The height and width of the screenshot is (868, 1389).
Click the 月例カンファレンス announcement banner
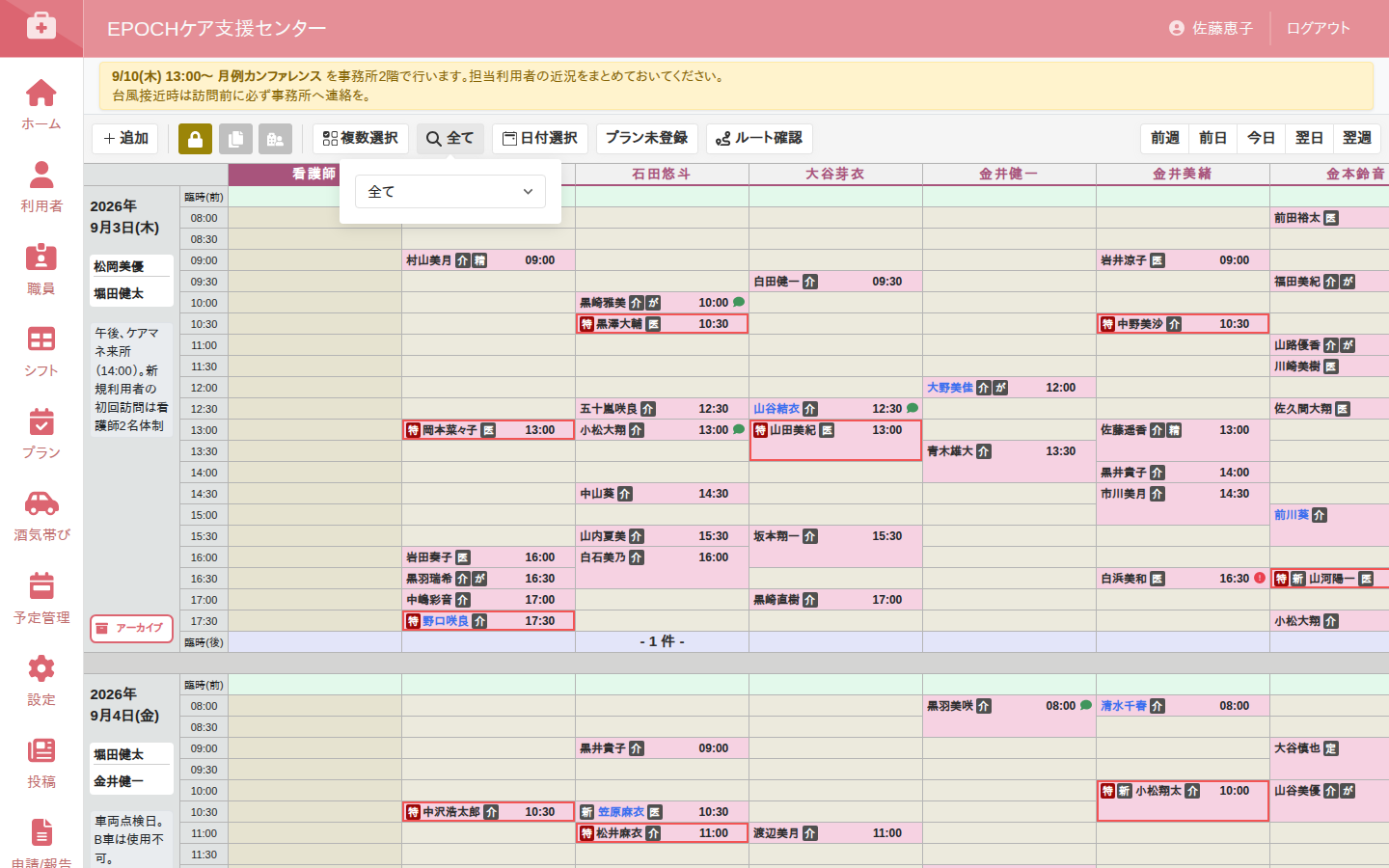point(736,86)
